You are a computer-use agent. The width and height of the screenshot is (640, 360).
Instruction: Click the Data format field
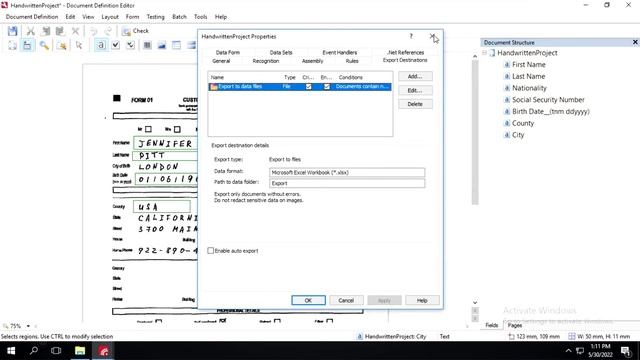(347, 173)
